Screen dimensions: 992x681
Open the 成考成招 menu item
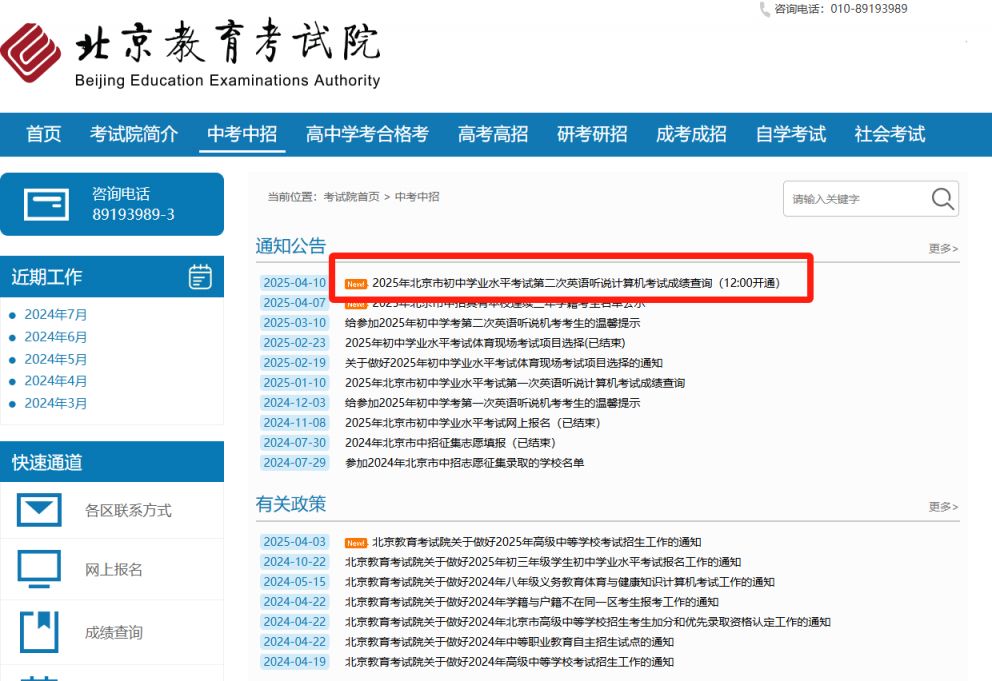pyautogui.click(x=691, y=134)
